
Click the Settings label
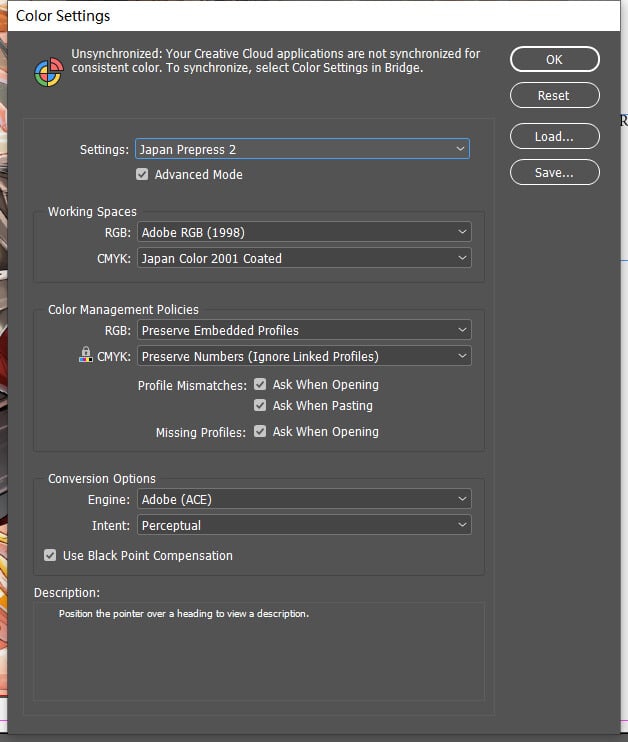coord(104,150)
